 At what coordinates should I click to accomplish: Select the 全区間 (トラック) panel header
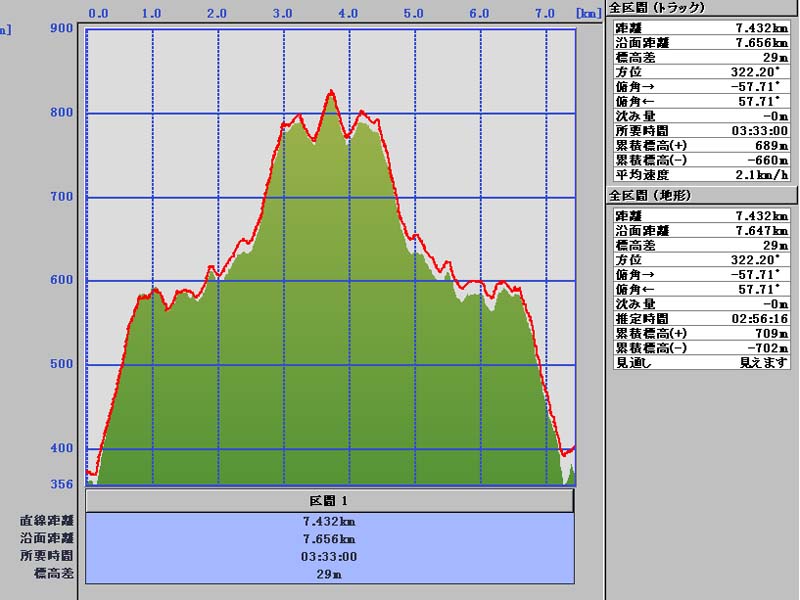[657, 7]
